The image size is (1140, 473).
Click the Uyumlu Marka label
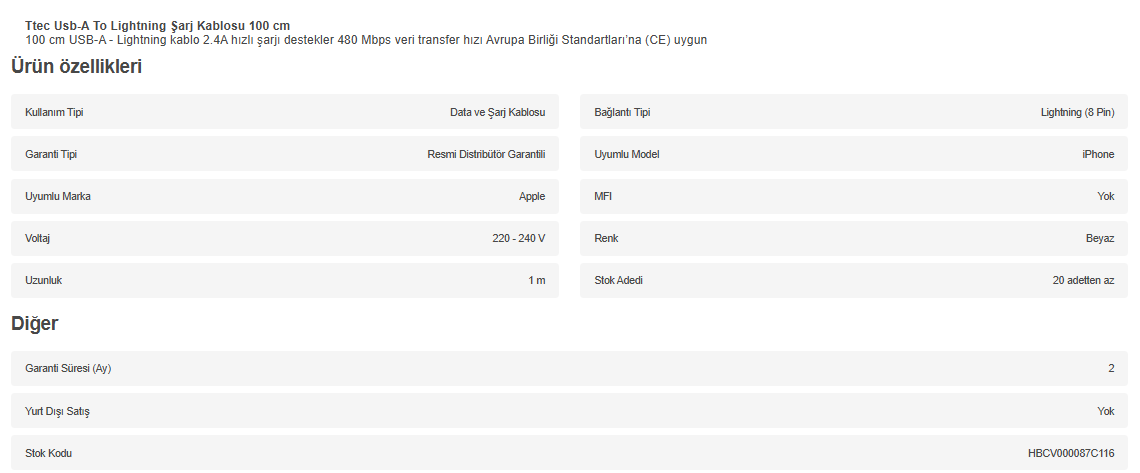[x=58, y=196]
